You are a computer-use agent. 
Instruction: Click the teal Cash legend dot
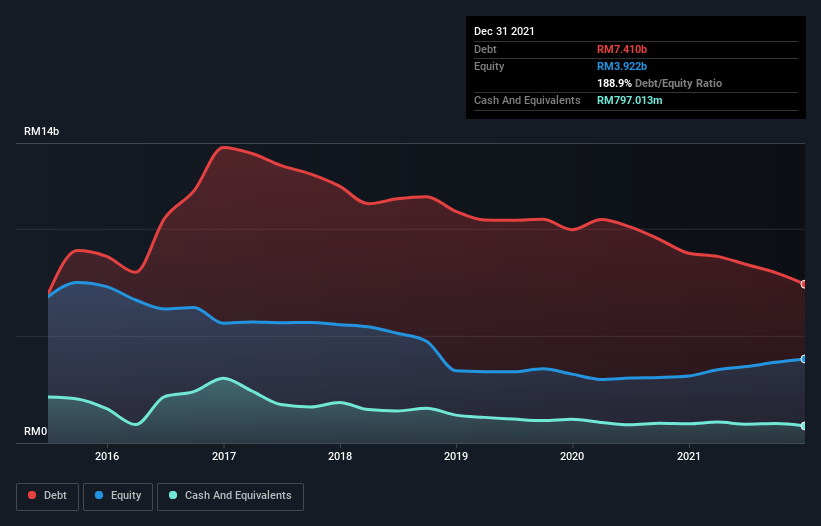click(x=173, y=495)
